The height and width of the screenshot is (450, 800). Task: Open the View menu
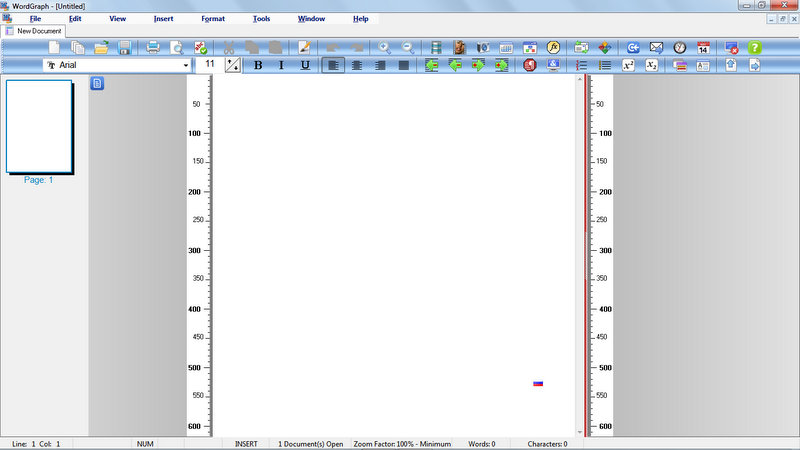[117, 18]
